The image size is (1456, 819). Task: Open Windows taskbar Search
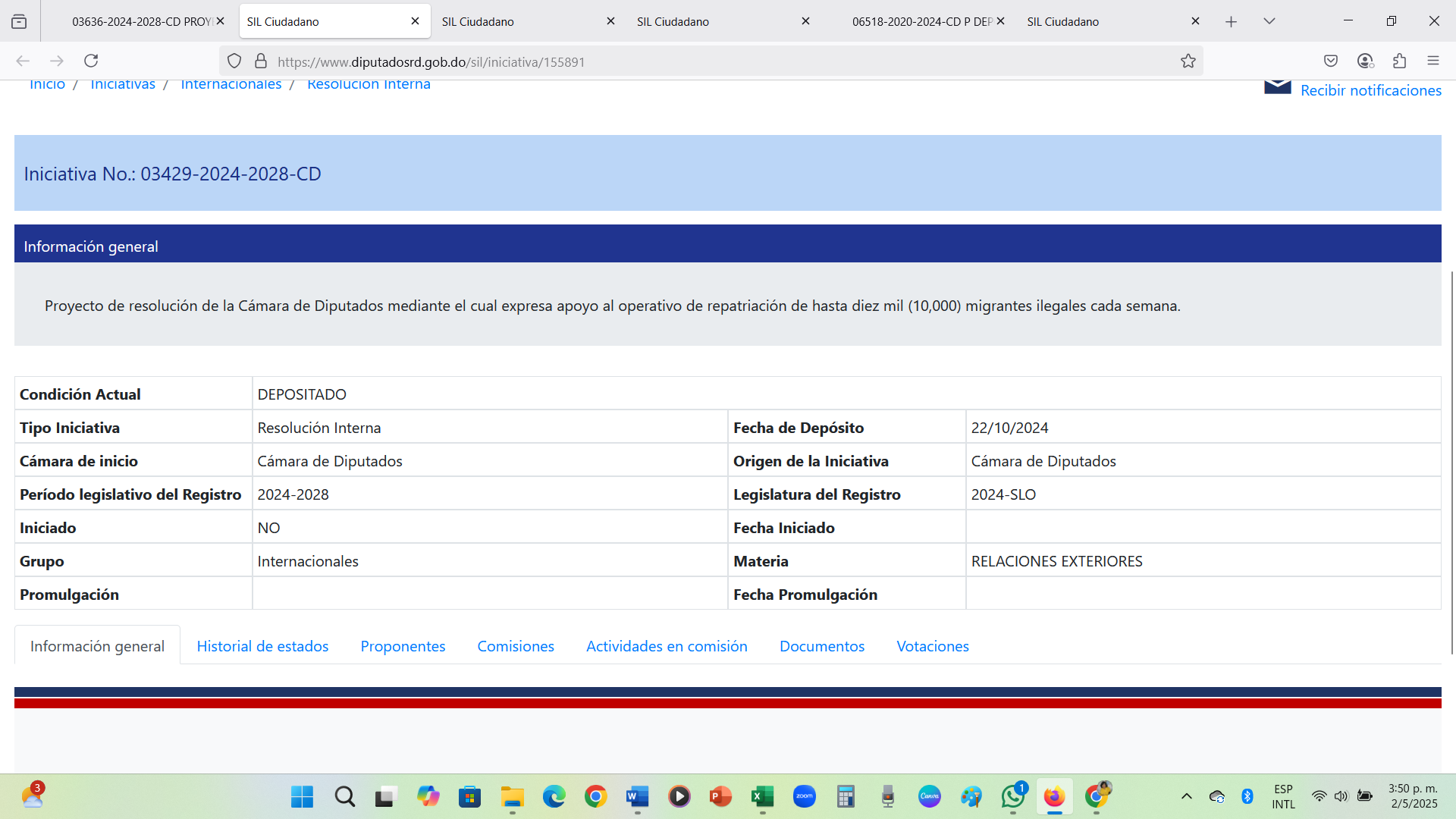coord(345,796)
